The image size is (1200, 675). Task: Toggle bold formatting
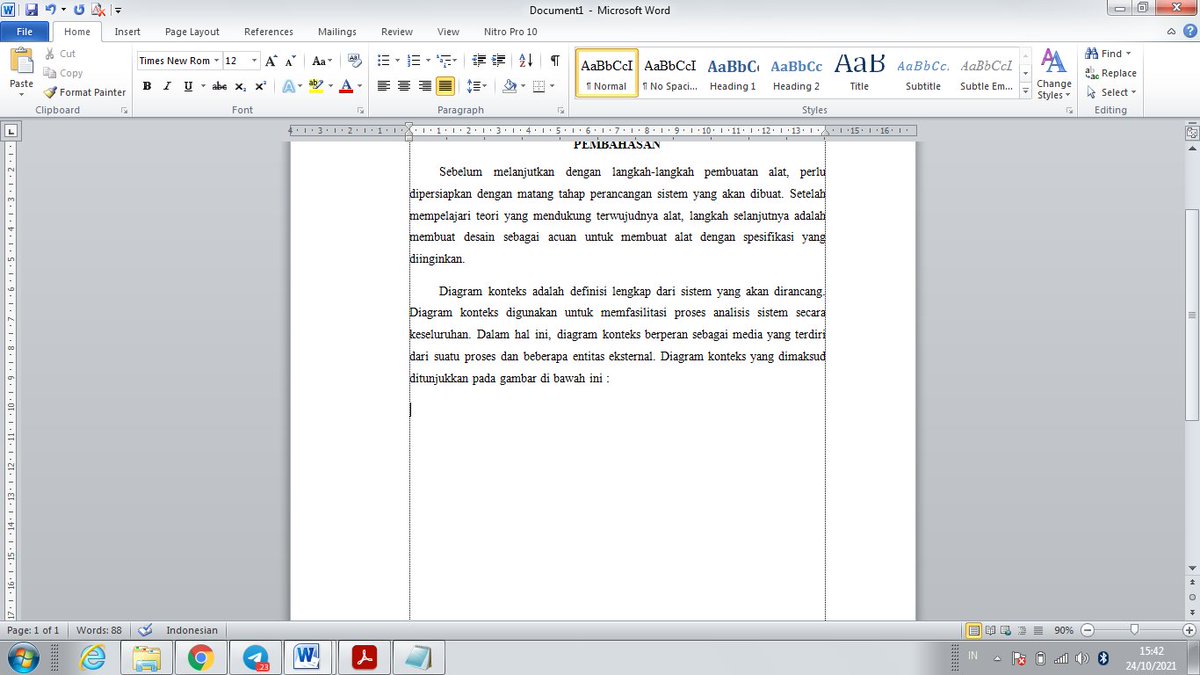coord(146,86)
